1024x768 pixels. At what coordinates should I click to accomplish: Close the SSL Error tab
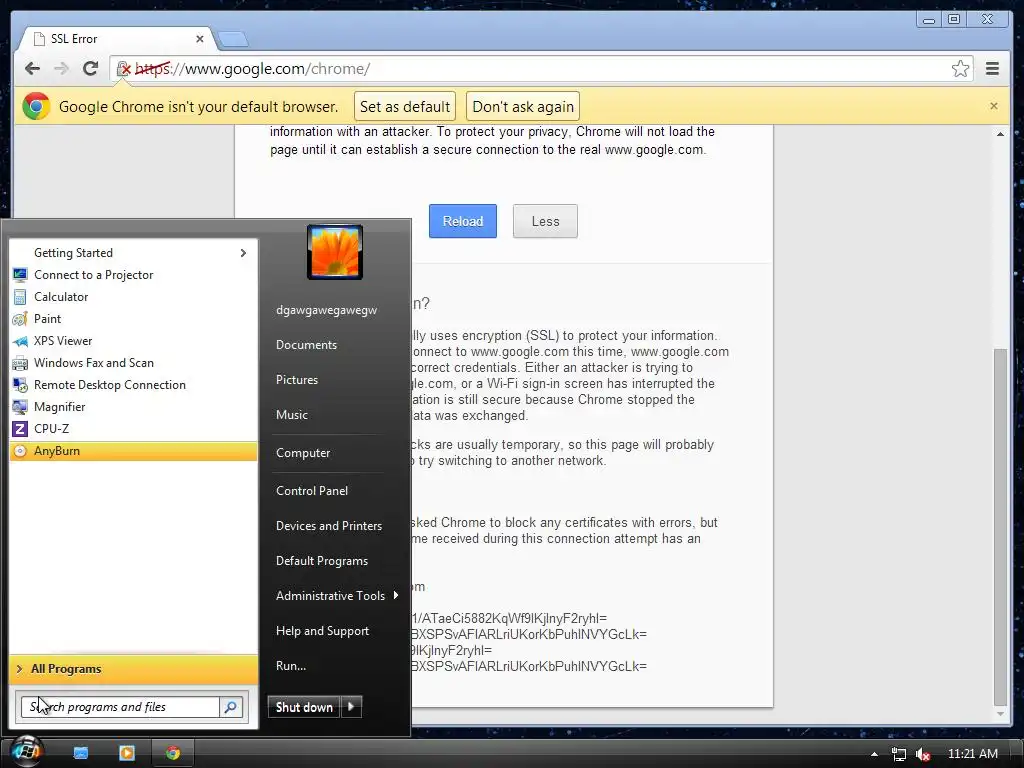tap(200, 39)
